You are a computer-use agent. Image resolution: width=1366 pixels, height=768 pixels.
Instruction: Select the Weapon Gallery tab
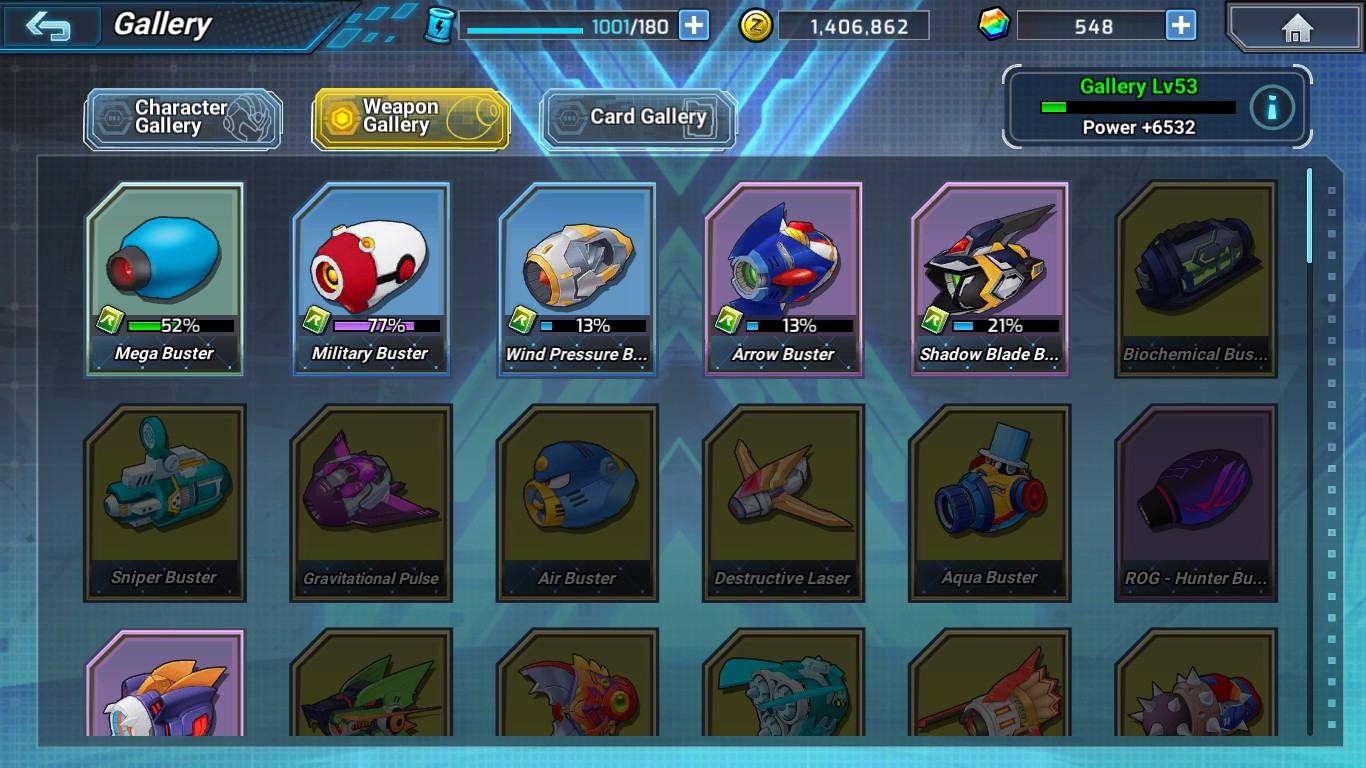(411, 118)
